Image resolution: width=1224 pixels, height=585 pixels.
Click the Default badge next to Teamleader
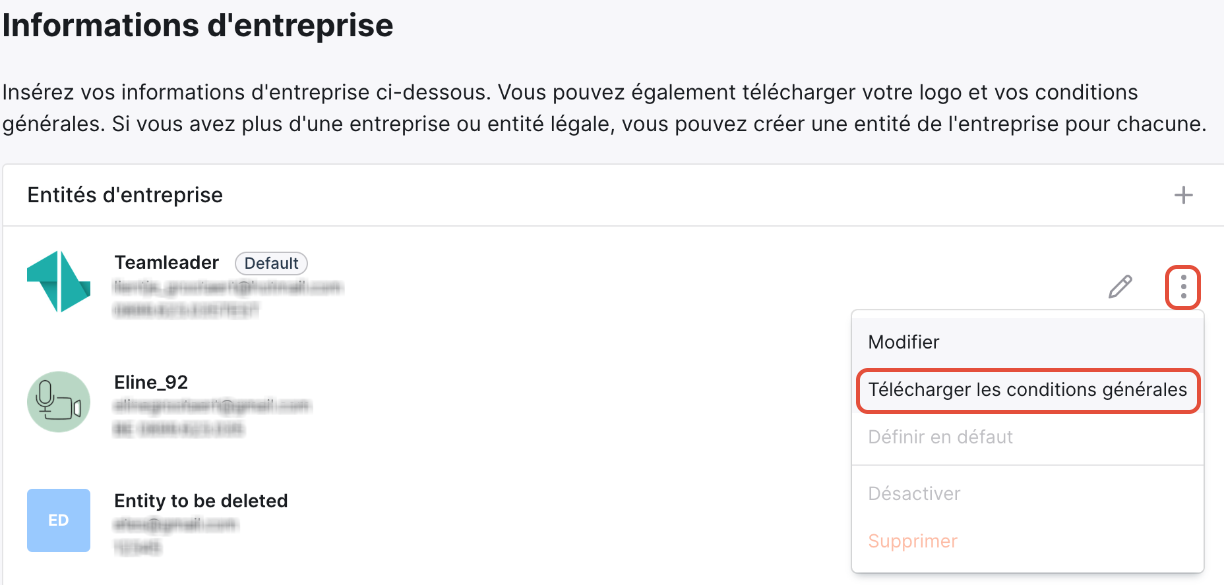[x=271, y=263]
